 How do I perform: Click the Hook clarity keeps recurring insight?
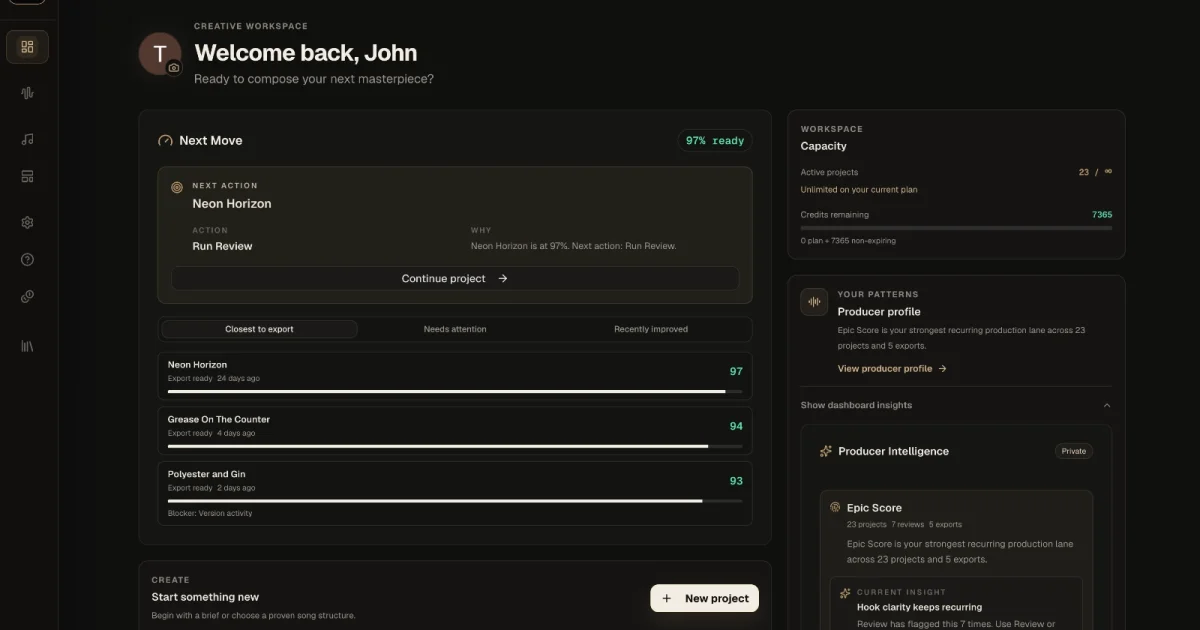coord(919,607)
